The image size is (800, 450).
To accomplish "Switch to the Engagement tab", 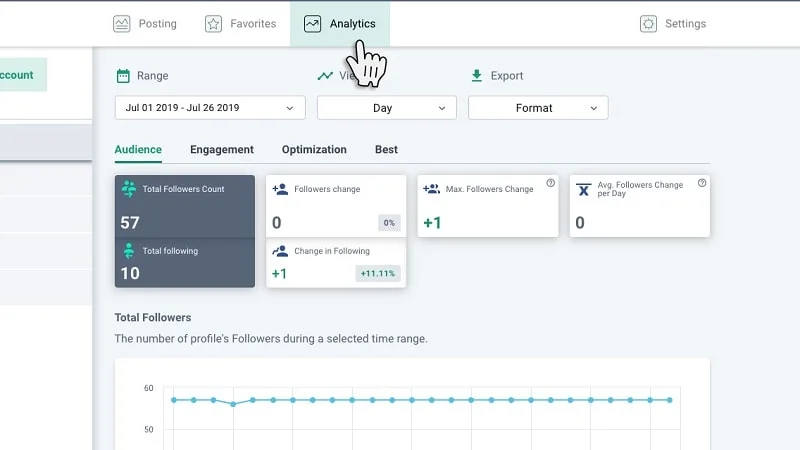I will [x=222, y=150].
